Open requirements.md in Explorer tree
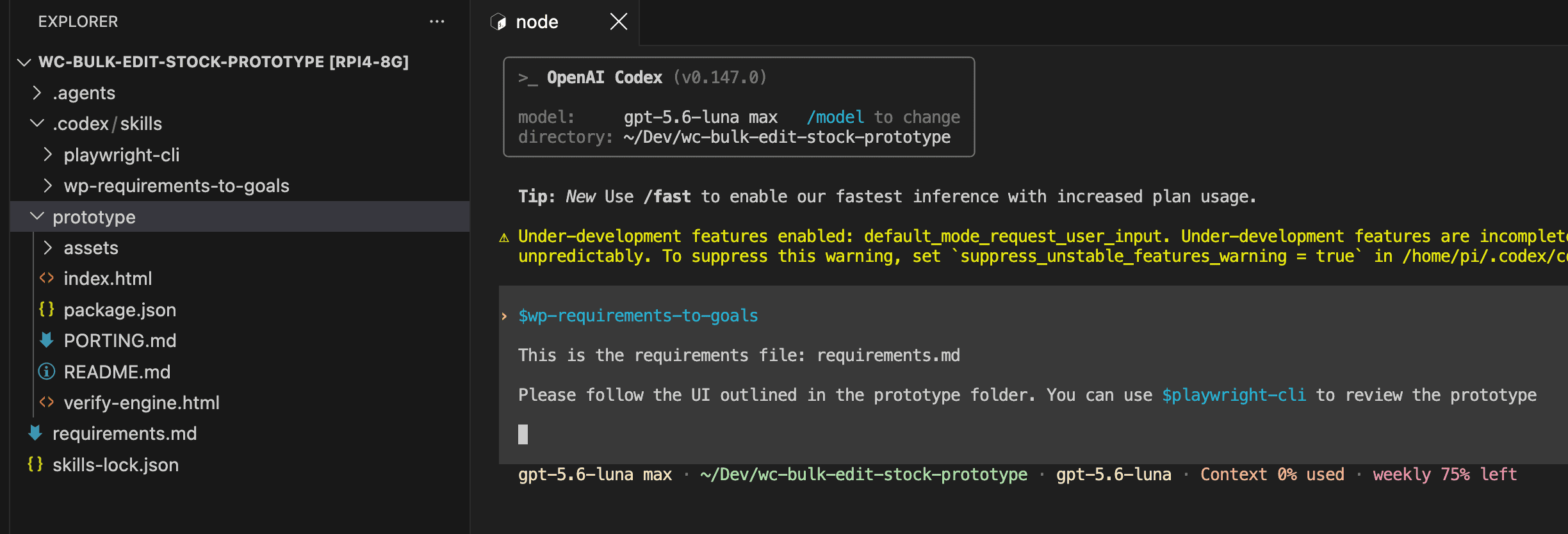This screenshot has width=1568, height=534. [124, 433]
